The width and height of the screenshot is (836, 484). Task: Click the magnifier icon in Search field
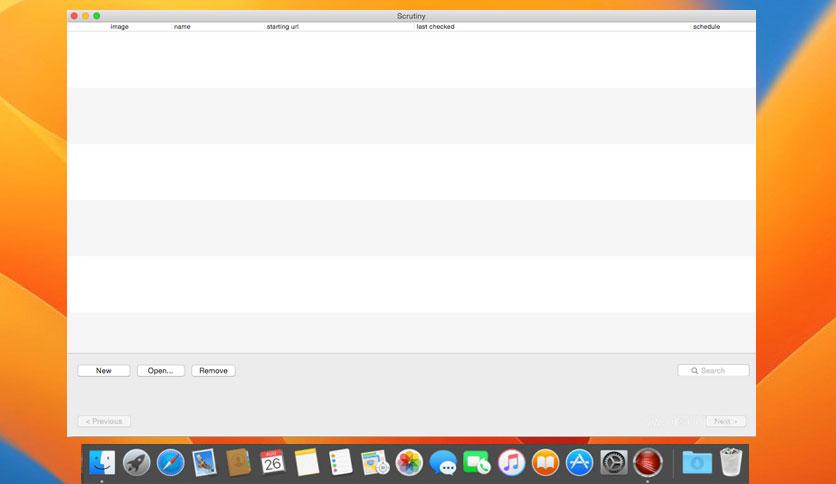694,370
